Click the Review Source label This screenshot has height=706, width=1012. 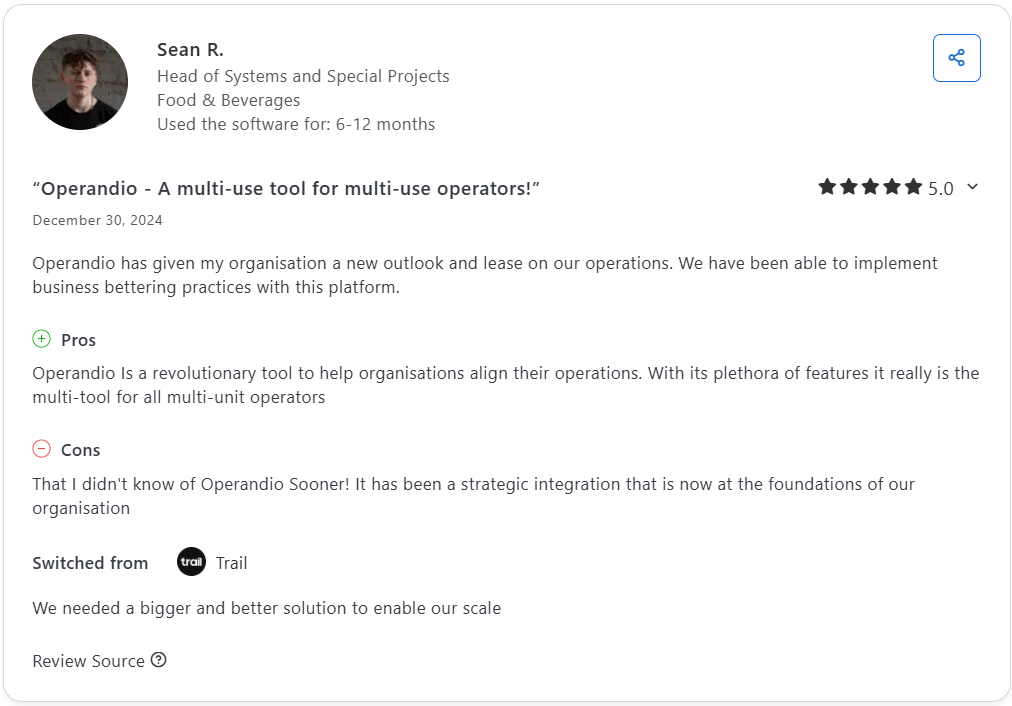click(88, 661)
